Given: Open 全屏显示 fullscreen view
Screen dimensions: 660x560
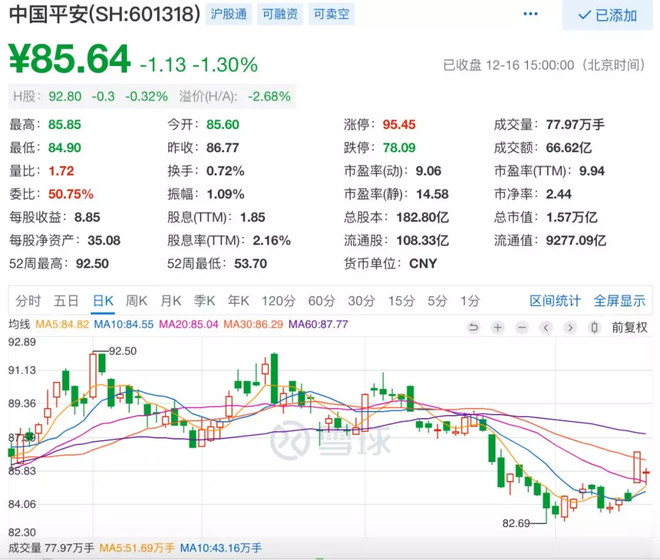Looking at the screenshot, I should [619, 301].
